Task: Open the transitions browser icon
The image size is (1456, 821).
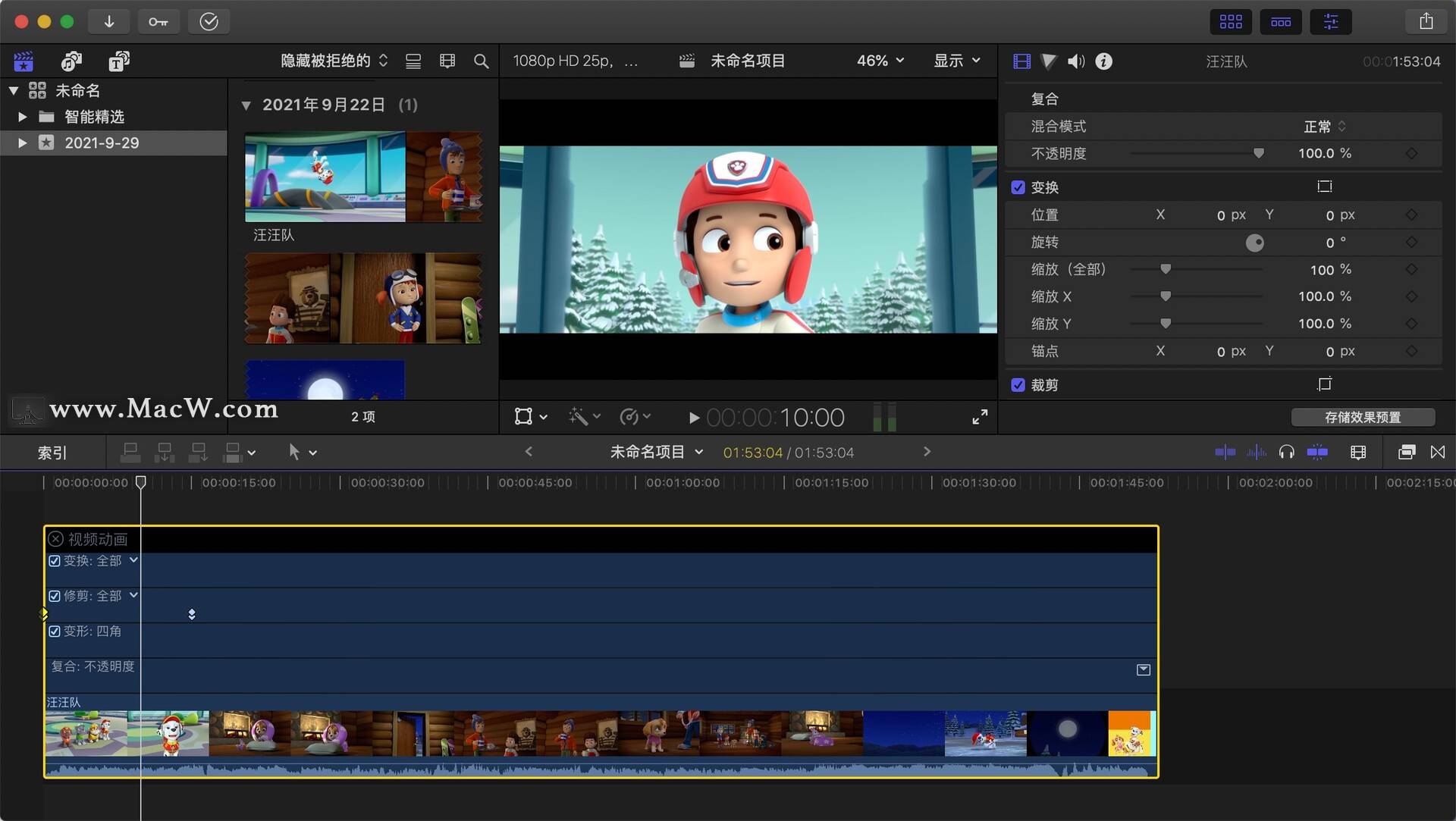Action: [1438, 453]
